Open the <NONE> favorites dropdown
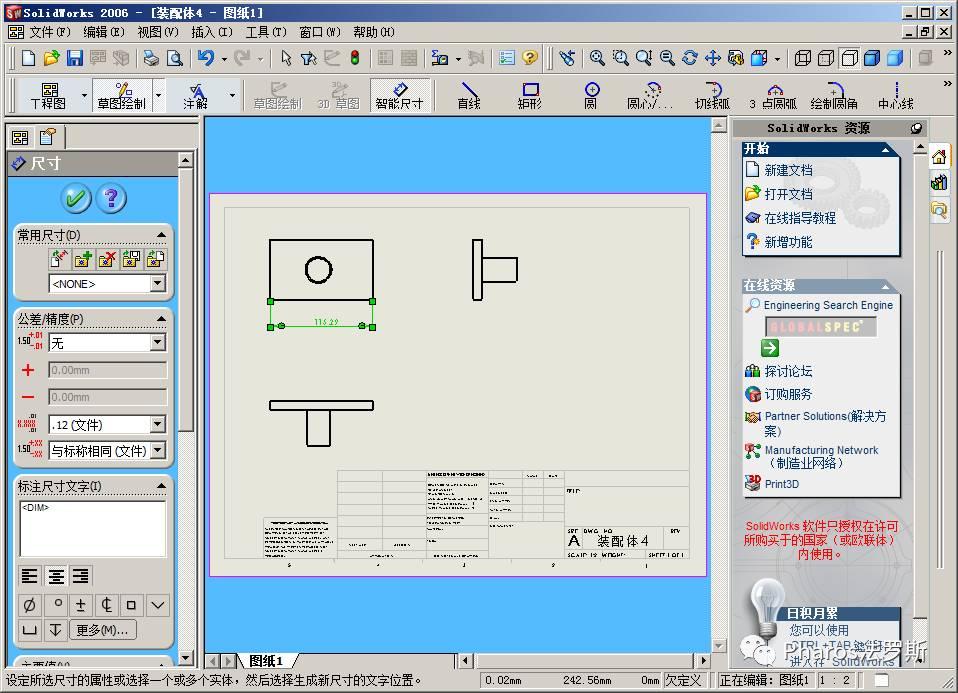 point(157,284)
